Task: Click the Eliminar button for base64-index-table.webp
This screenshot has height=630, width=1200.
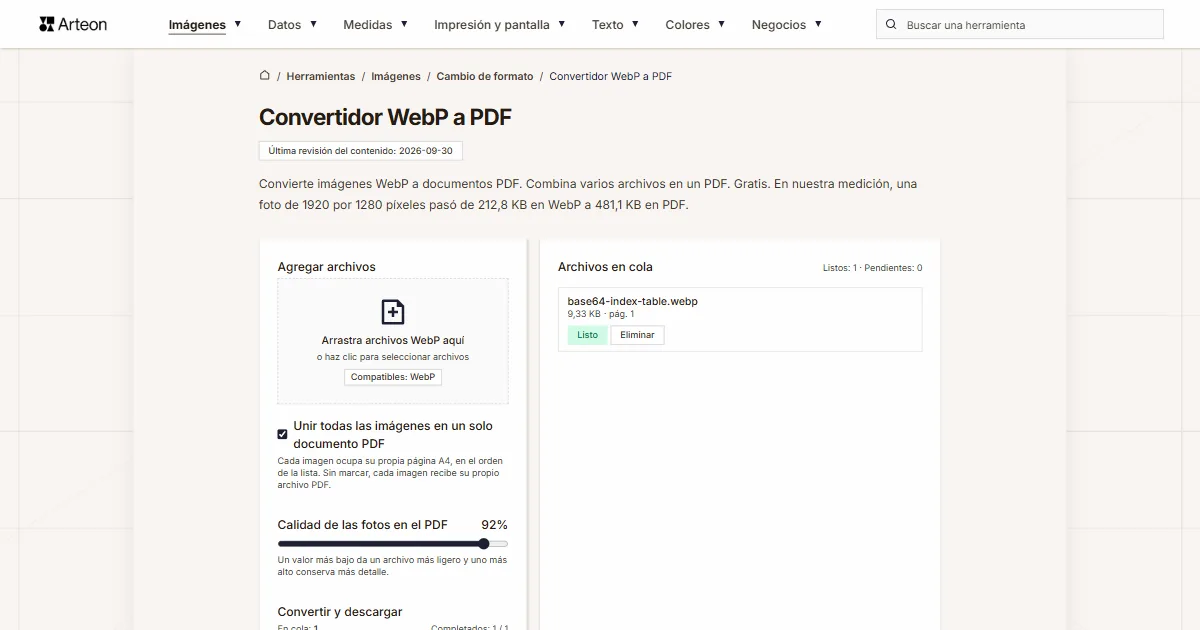Action: click(637, 335)
